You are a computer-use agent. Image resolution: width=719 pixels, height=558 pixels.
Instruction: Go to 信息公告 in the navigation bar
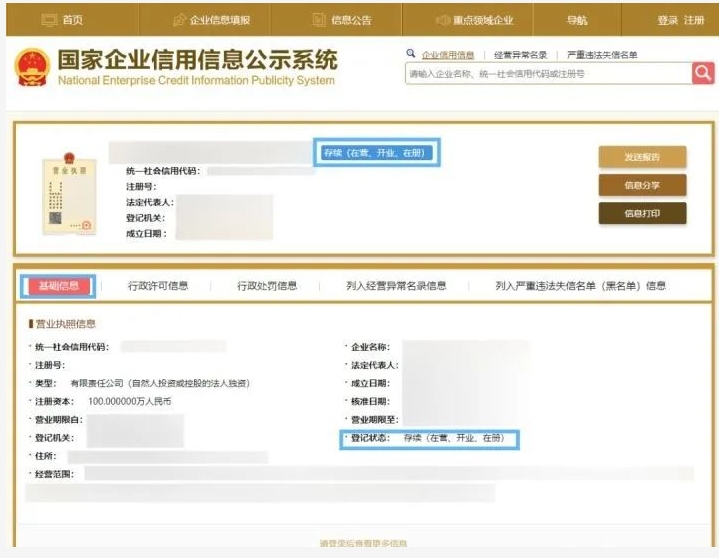[351, 20]
